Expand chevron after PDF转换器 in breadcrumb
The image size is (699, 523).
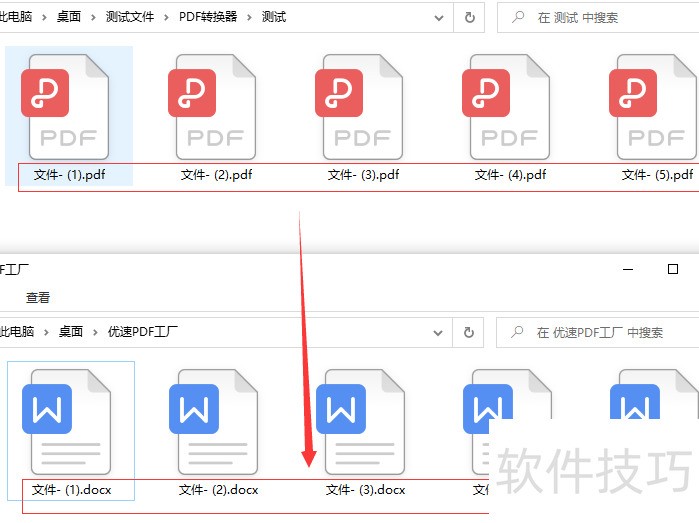pyautogui.click(x=249, y=18)
